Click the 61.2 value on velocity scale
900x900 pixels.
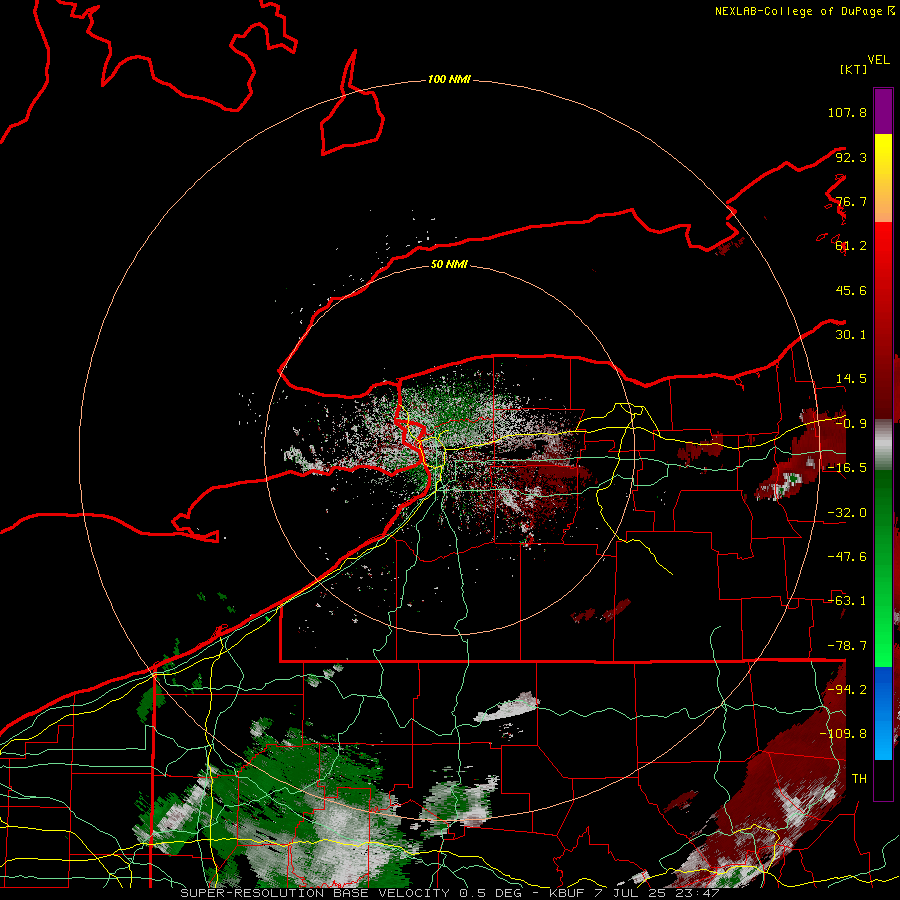pyautogui.click(x=851, y=246)
